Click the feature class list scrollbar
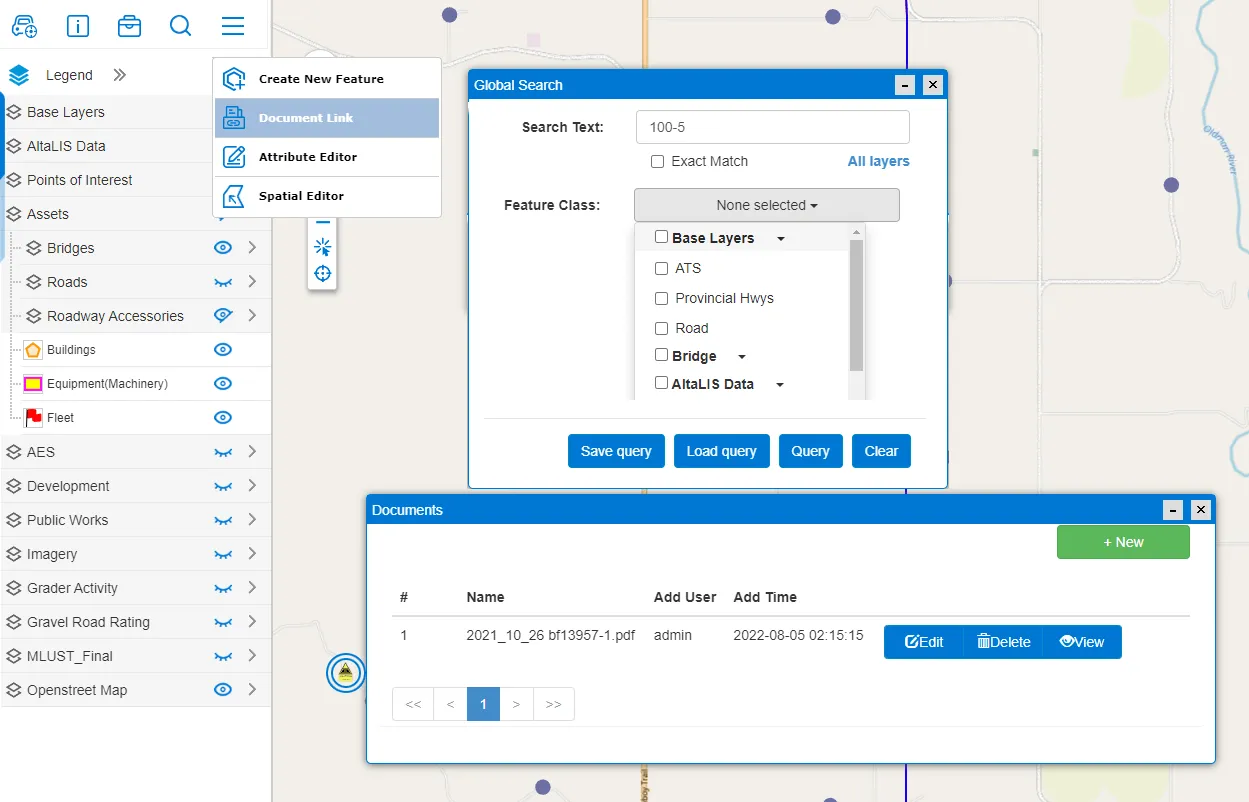The width and height of the screenshot is (1249, 802). click(856, 305)
